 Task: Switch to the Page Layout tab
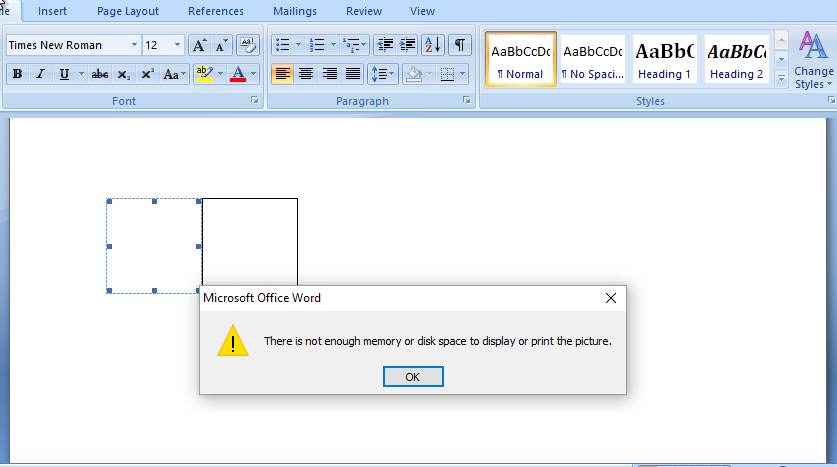click(x=127, y=11)
